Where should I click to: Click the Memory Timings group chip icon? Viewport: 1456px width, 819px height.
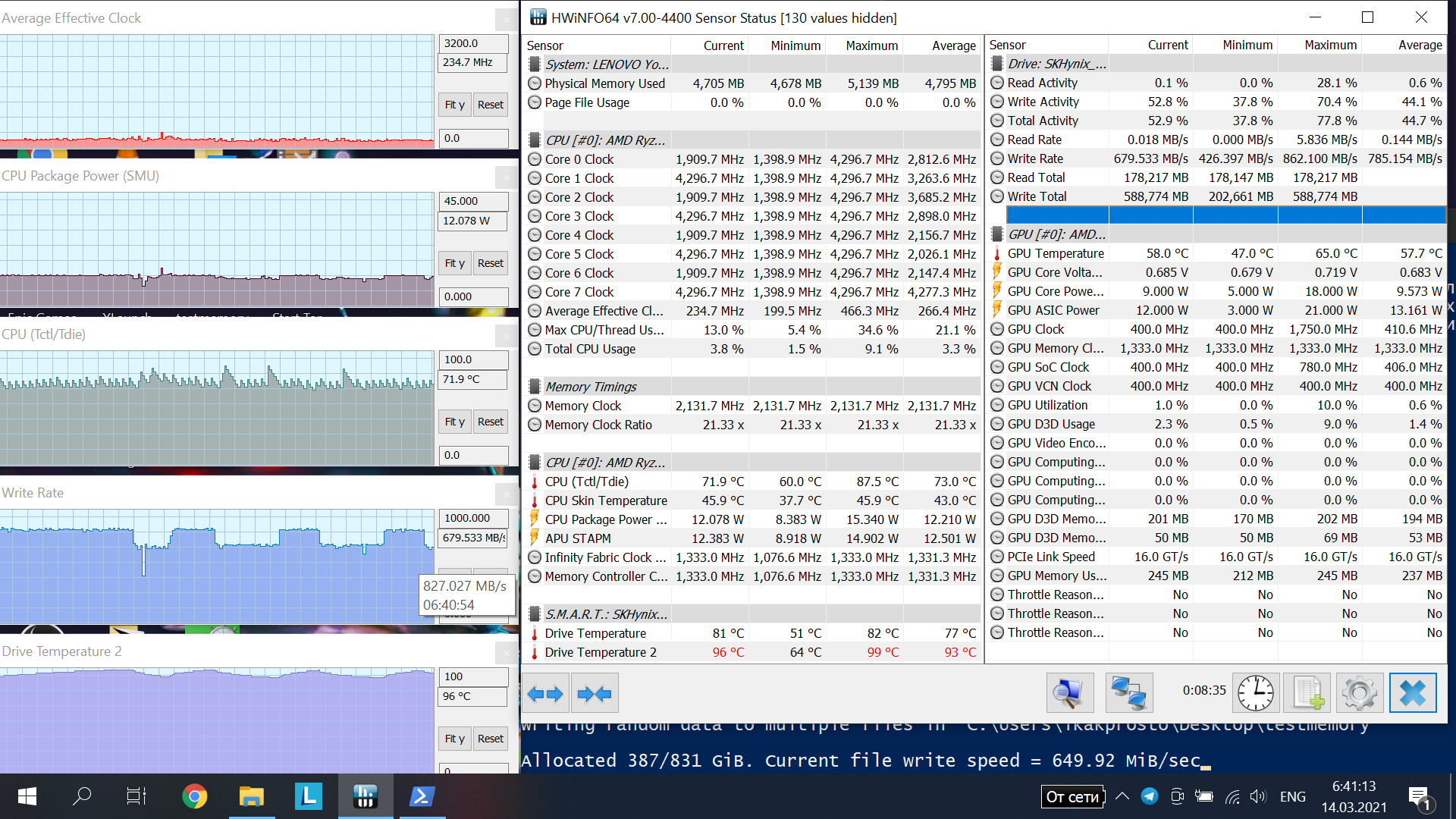[535, 387]
